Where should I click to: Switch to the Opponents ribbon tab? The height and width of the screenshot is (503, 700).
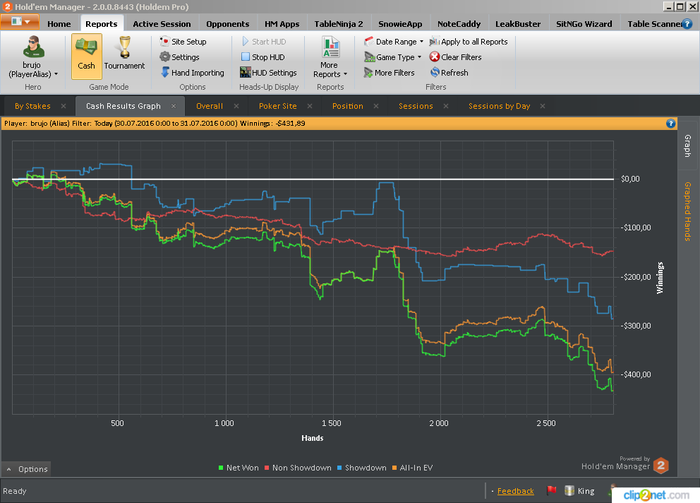pos(226,23)
